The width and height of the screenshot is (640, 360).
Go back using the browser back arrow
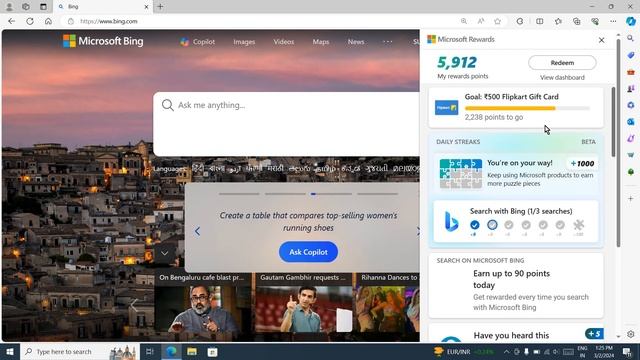[x=11, y=21]
